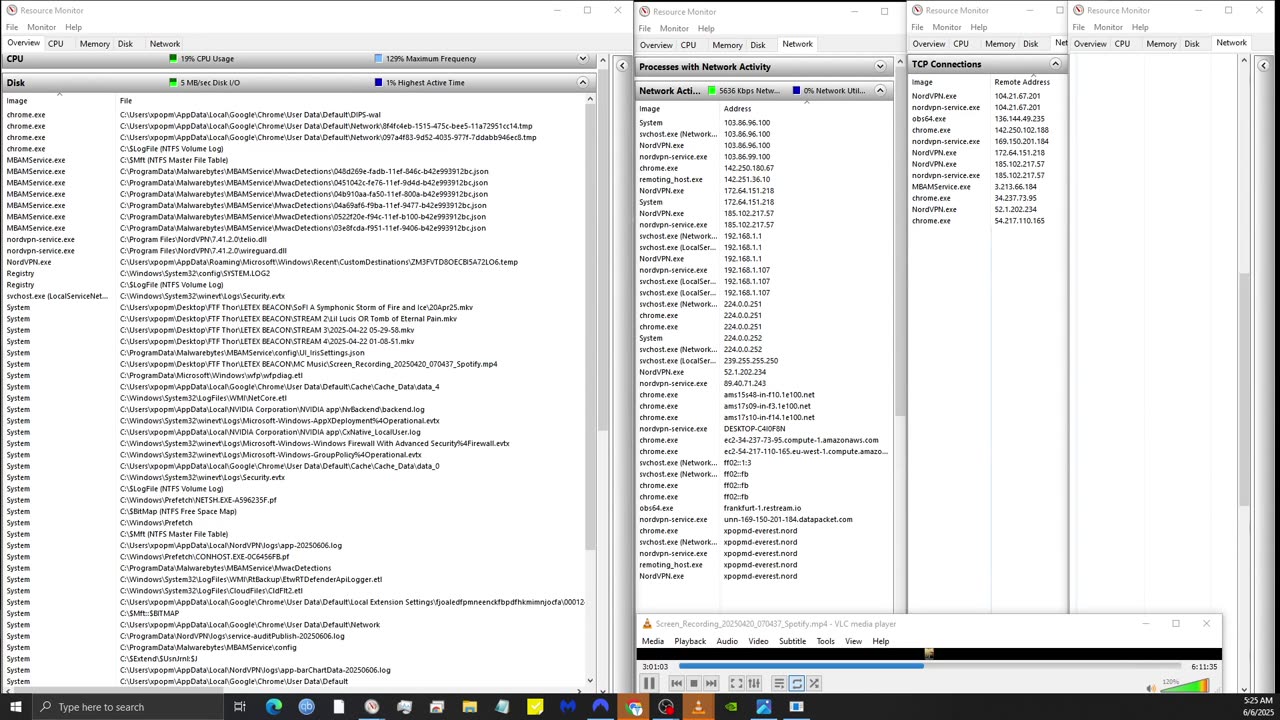The image size is (1280, 720).
Task: Show the VLC playlist
Action: click(x=779, y=684)
